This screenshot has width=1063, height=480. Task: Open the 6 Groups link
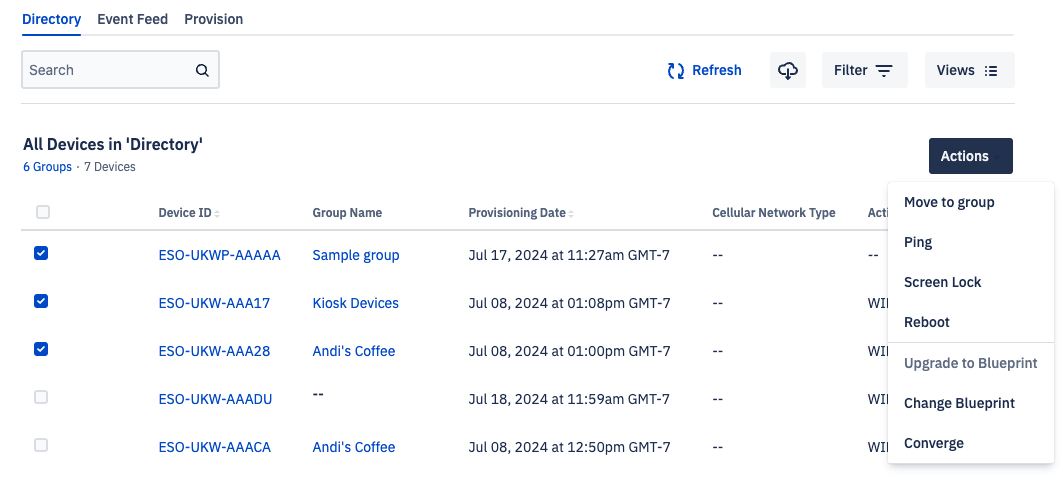point(47,167)
